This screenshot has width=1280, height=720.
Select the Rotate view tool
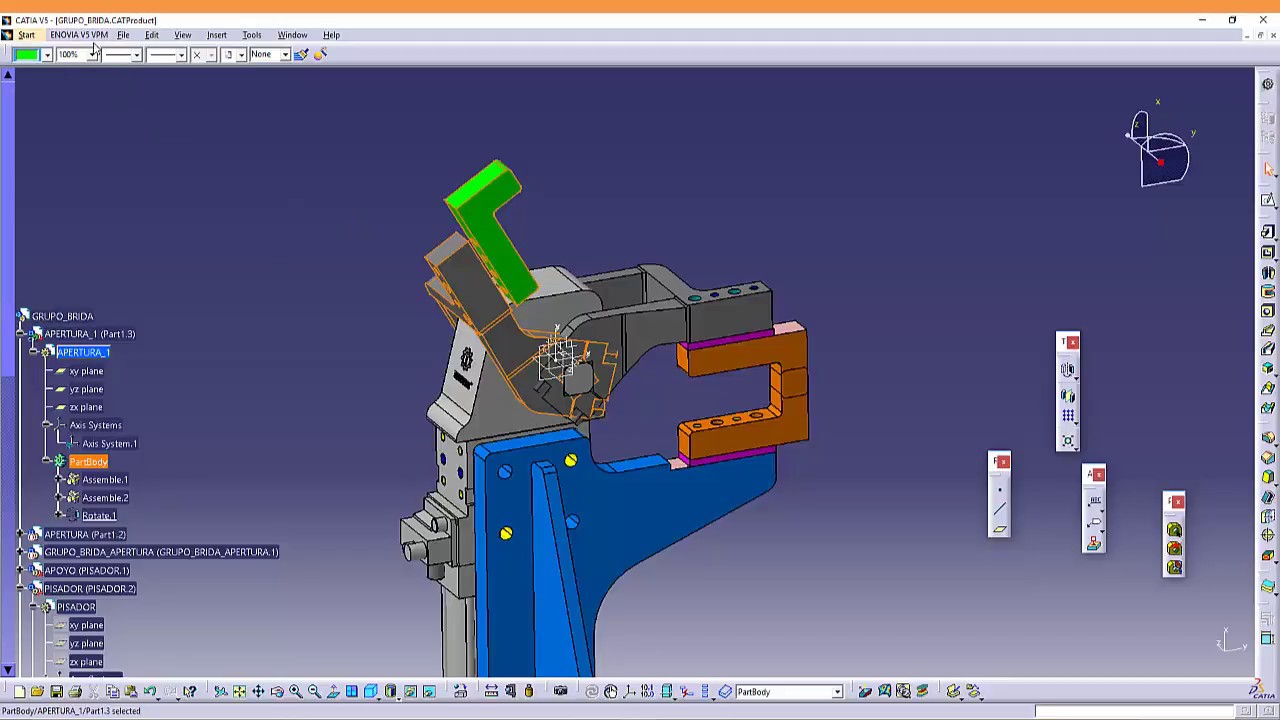[277, 691]
